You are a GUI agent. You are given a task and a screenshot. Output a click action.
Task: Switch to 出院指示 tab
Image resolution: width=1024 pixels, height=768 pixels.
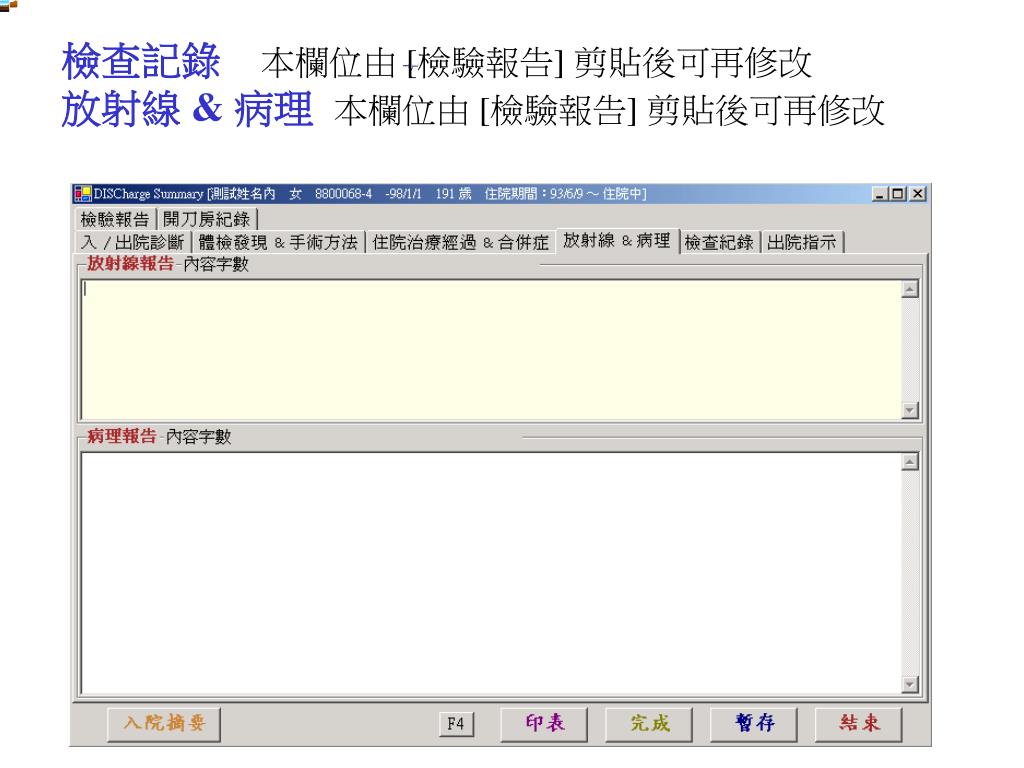[x=802, y=242]
